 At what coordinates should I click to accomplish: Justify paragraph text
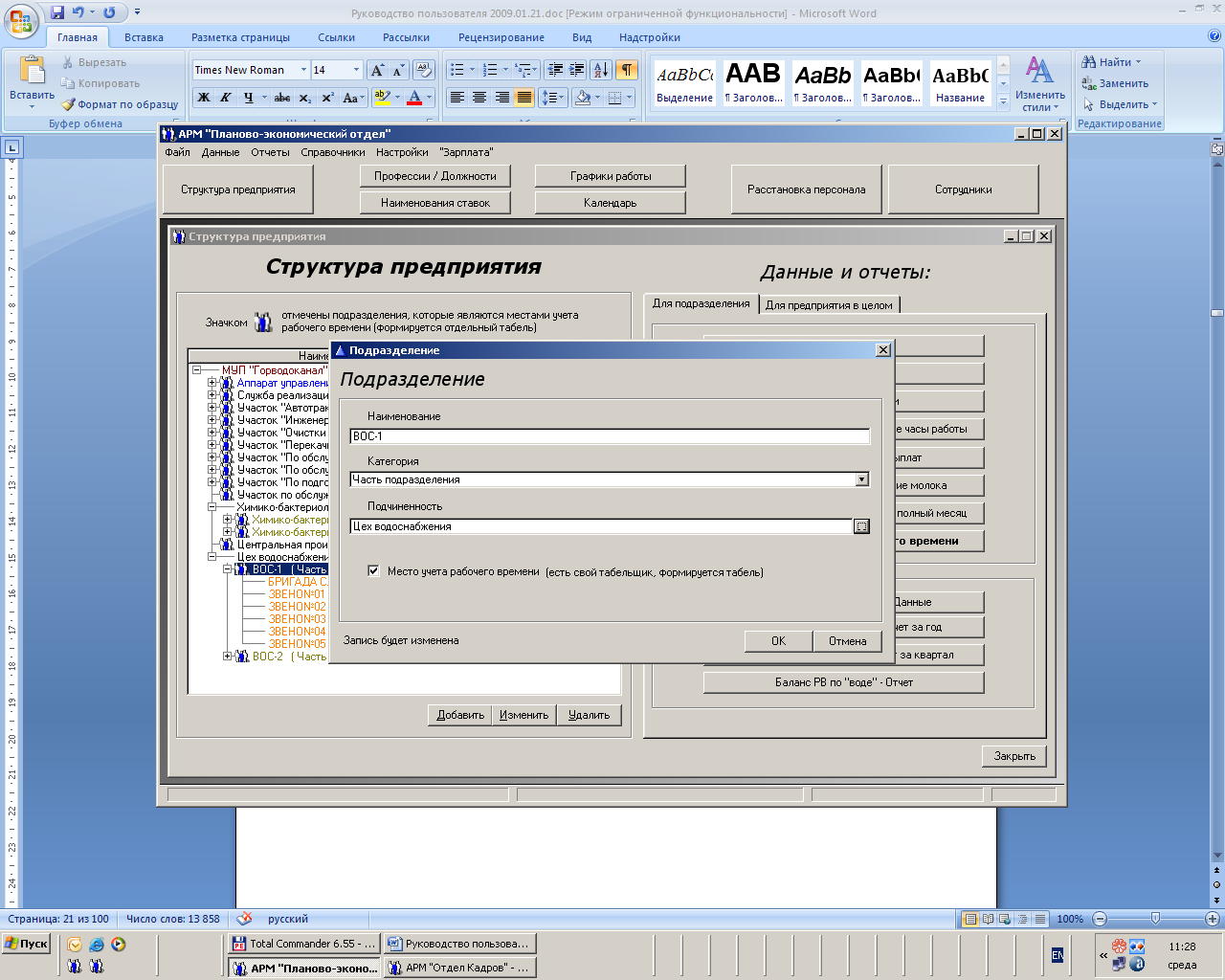[523, 98]
